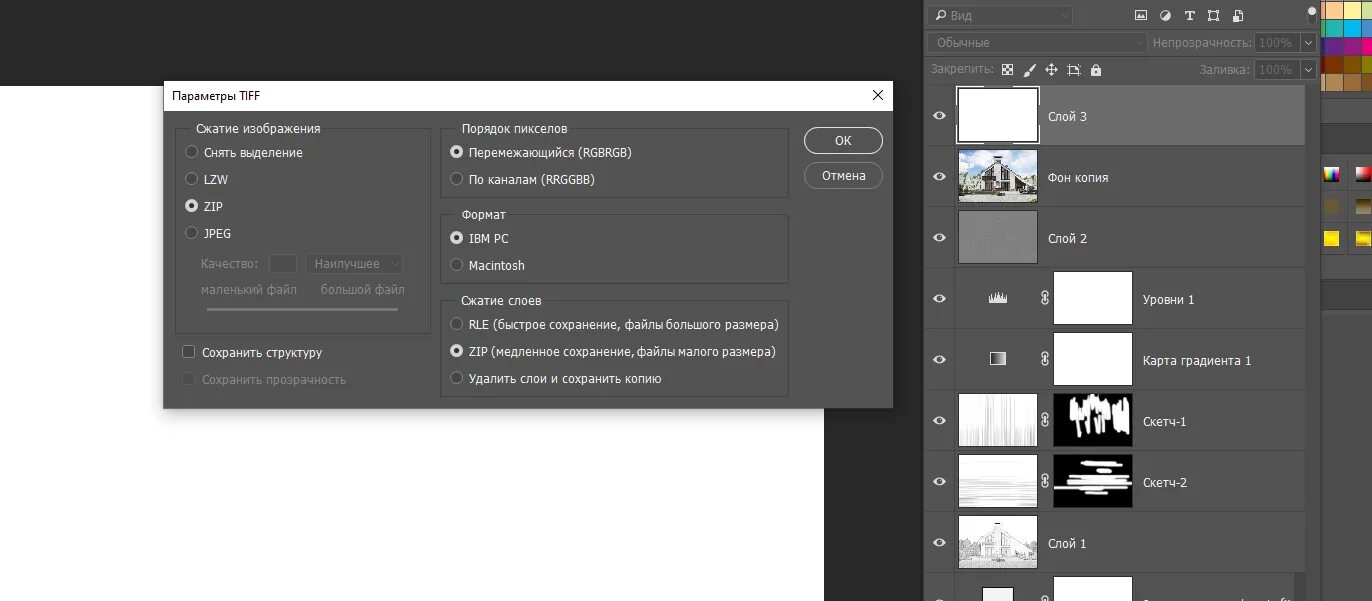The image size is (1372, 601).
Task: Select the Уровни 1 layer name
Action: pyautogui.click(x=1168, y=299)
